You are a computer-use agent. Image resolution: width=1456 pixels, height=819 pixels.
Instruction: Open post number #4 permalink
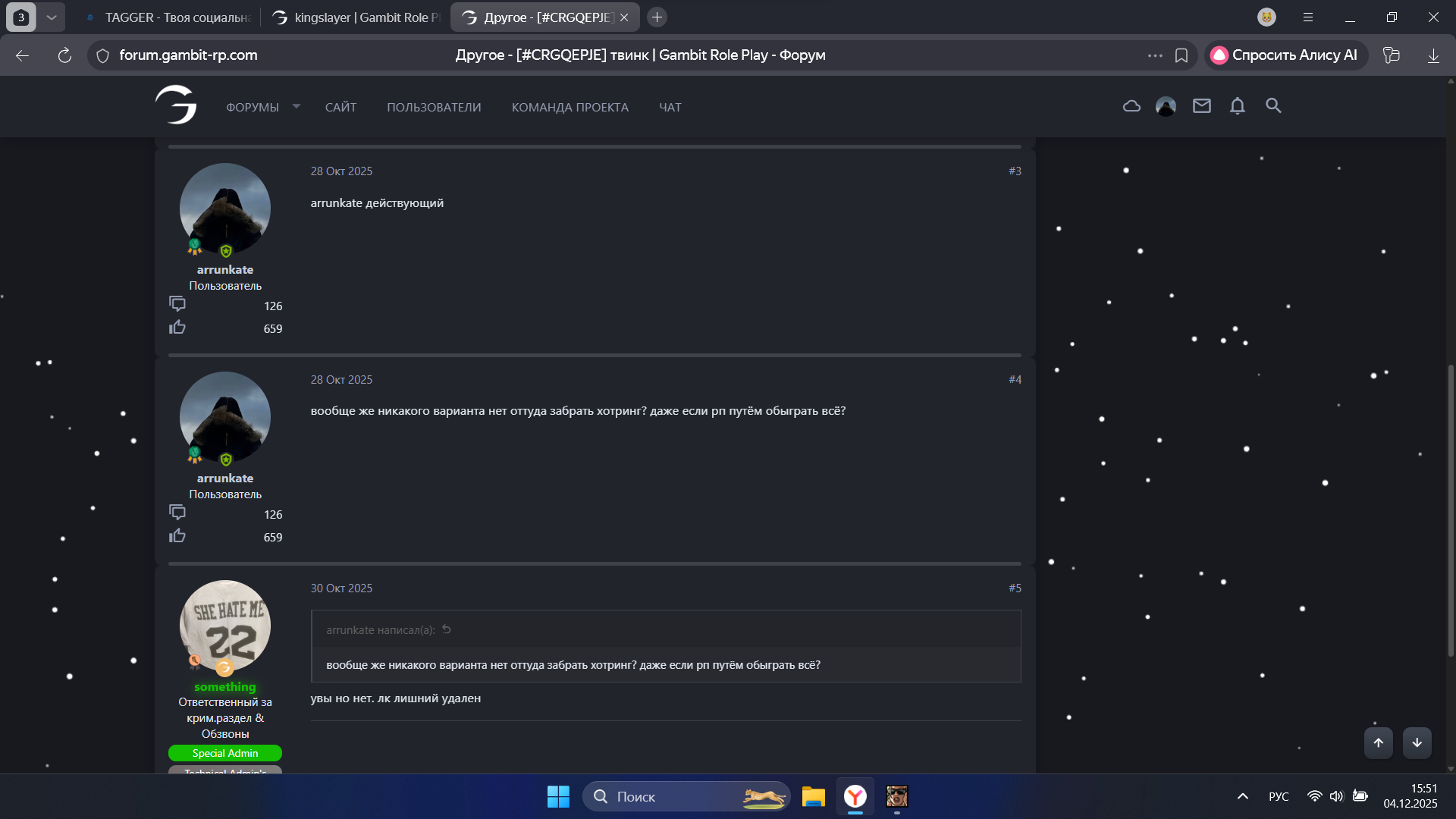1015,379
